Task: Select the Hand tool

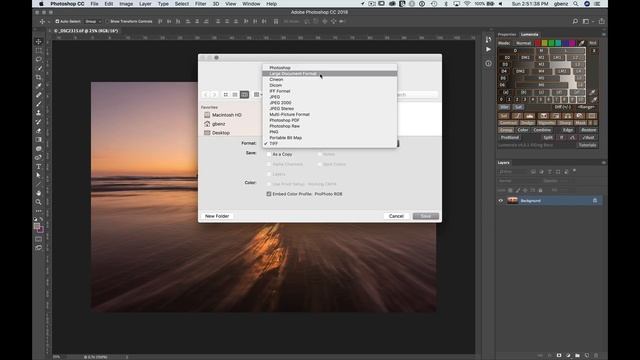Action: pyautogui.click(x=39, y=193)
